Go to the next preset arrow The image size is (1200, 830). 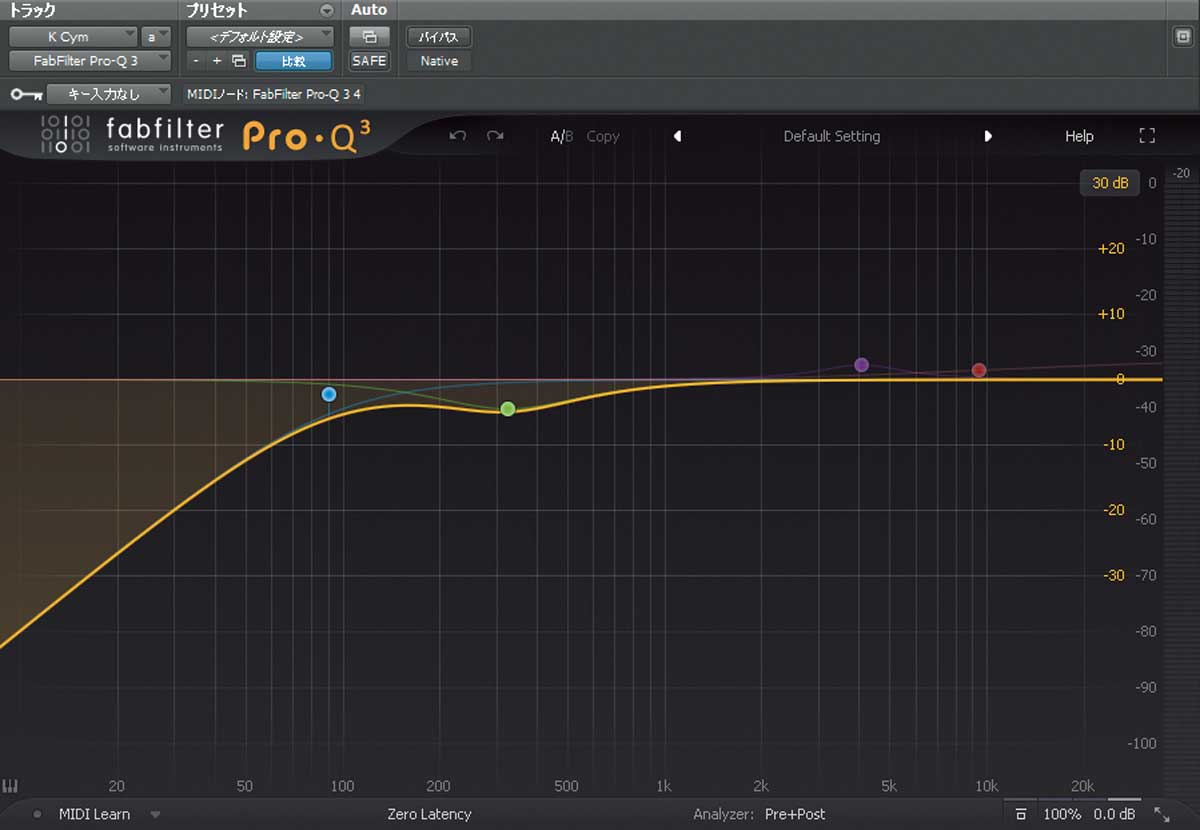click(x=988, y=136)
